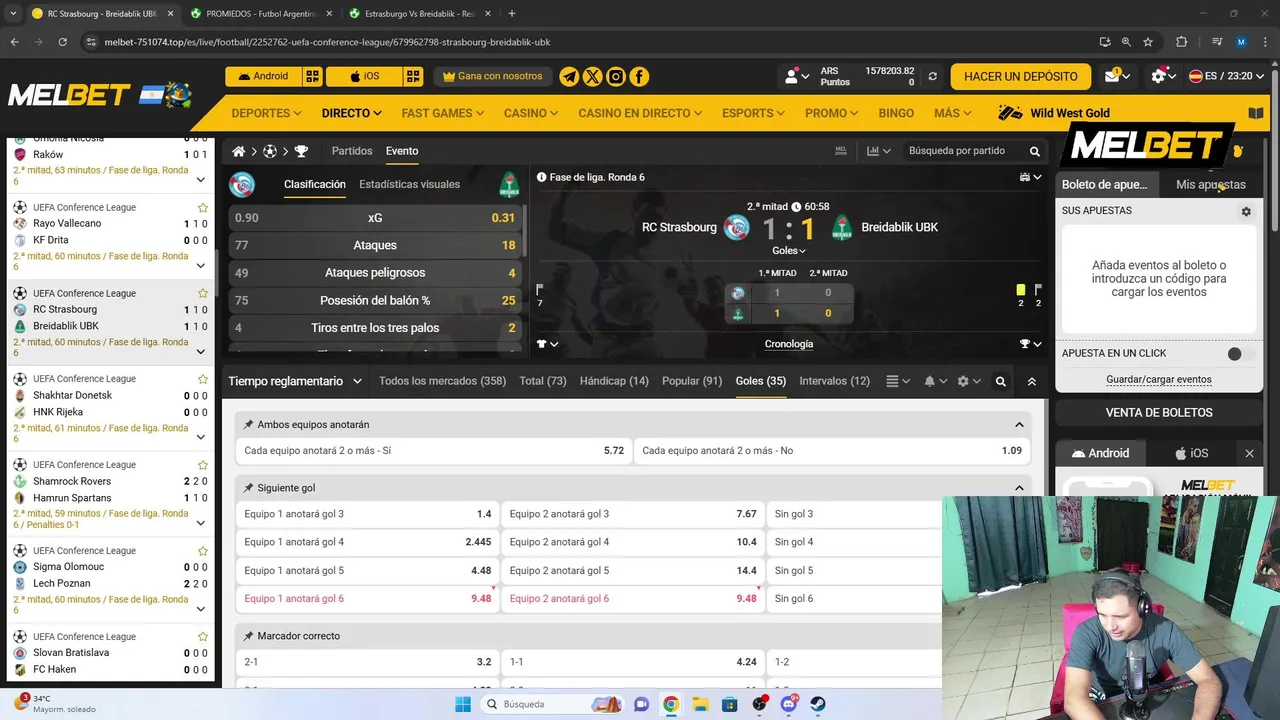Screen dimensions: 1280x720
Task: Click the Gana con nosotros button
Action: (x=492, y=76)
